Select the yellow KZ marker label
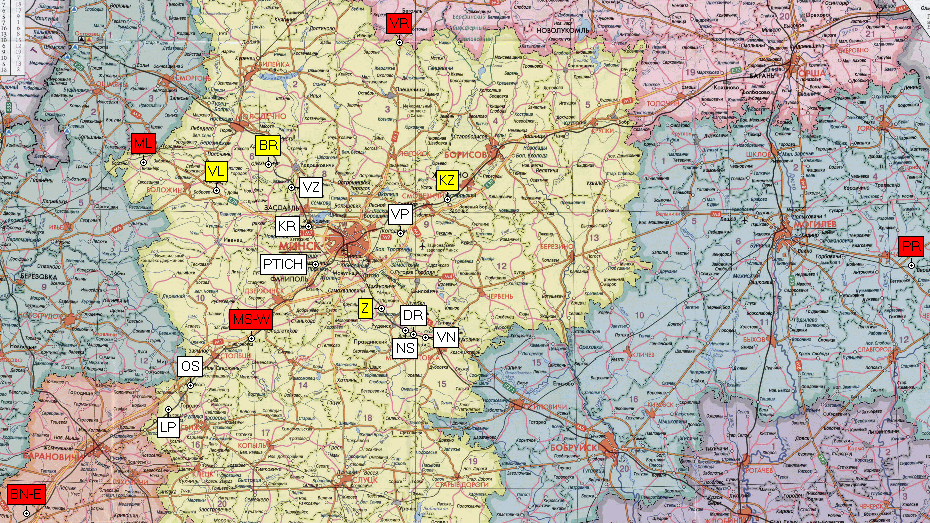 (447, 181)
